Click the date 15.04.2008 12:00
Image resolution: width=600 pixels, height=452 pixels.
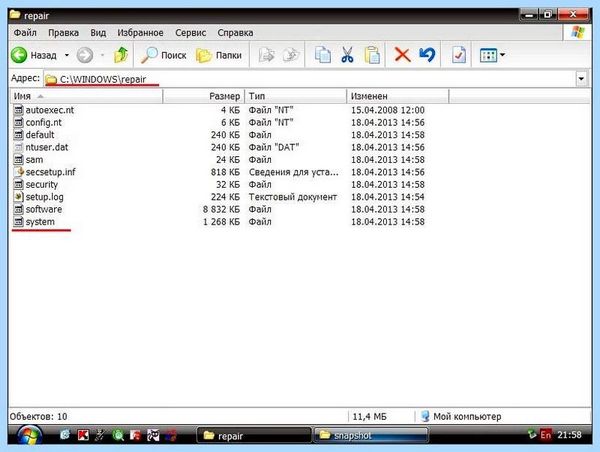(388, 110)
